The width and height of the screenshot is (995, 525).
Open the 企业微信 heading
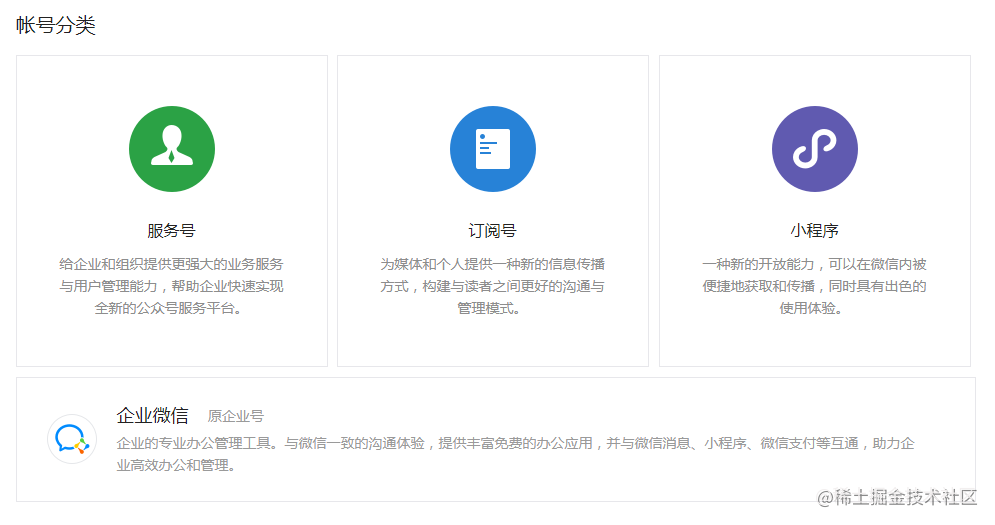point(152,416)
